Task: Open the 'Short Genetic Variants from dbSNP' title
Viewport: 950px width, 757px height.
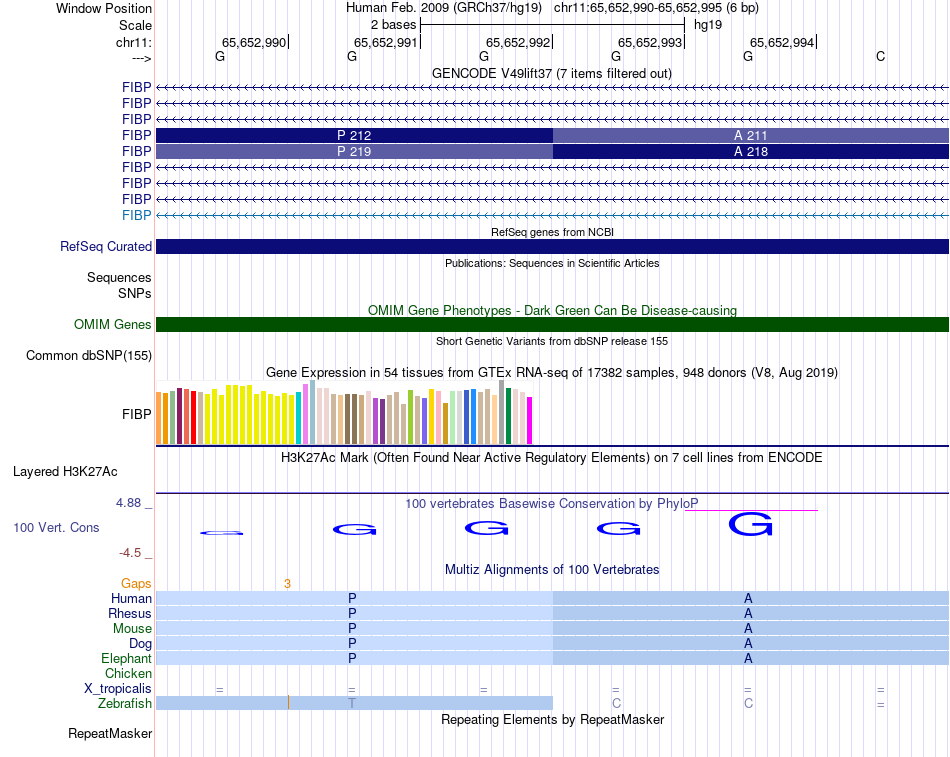Action: click(552, 341)
